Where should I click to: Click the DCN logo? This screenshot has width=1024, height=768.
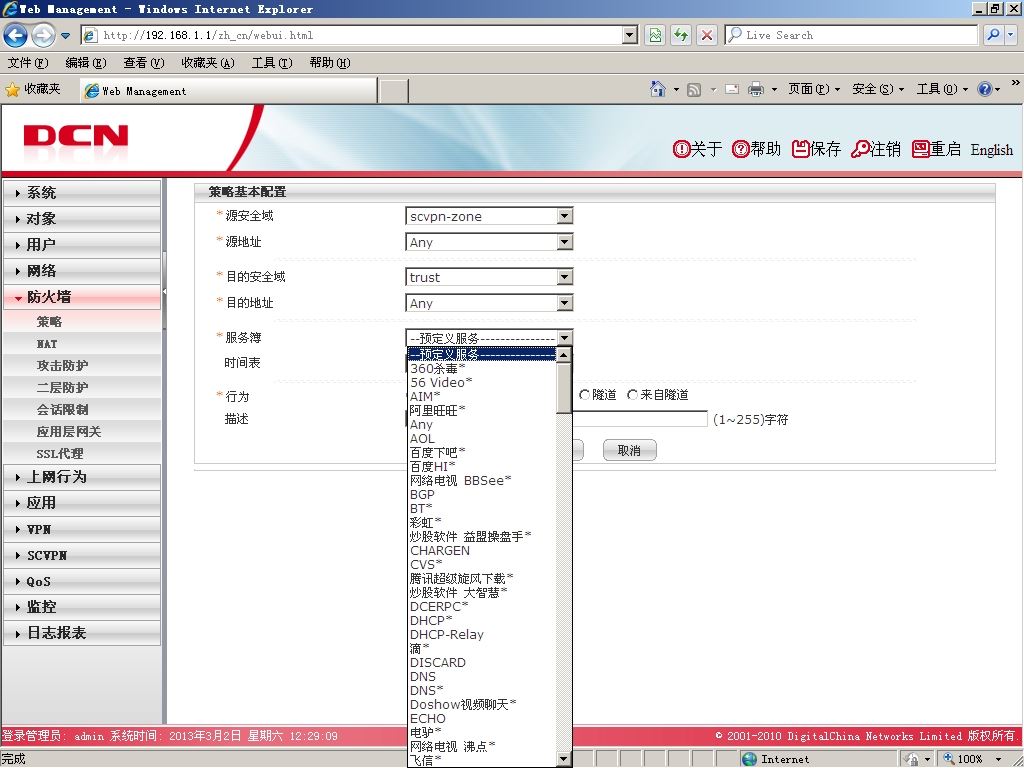[76, 136]
